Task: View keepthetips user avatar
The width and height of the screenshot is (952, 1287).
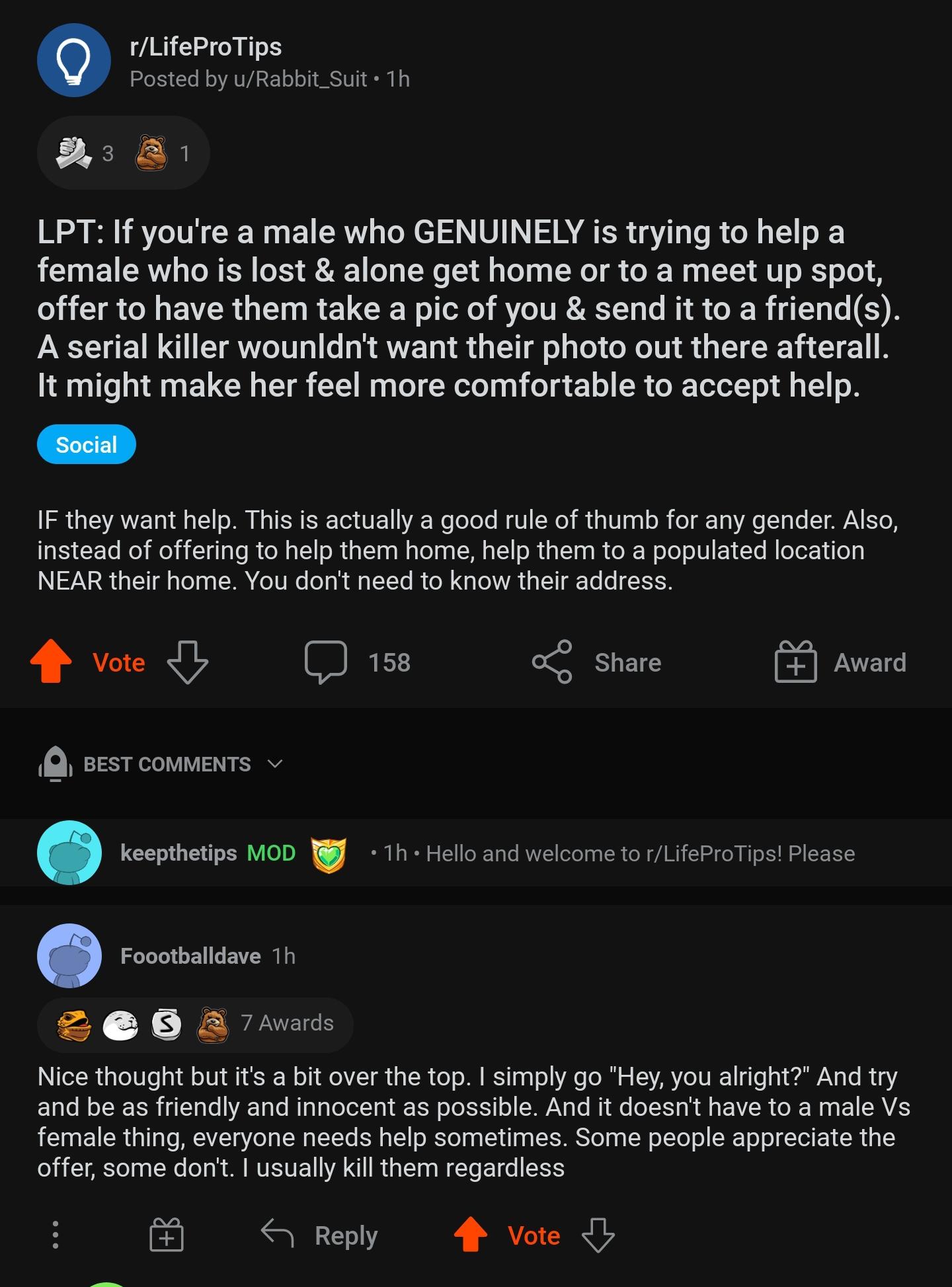Action: [69, 853]
